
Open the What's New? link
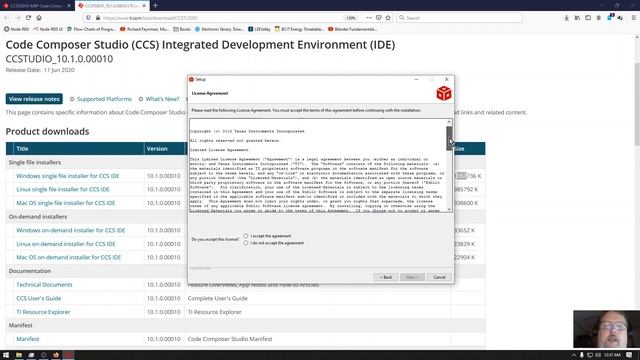pos(162,99)
